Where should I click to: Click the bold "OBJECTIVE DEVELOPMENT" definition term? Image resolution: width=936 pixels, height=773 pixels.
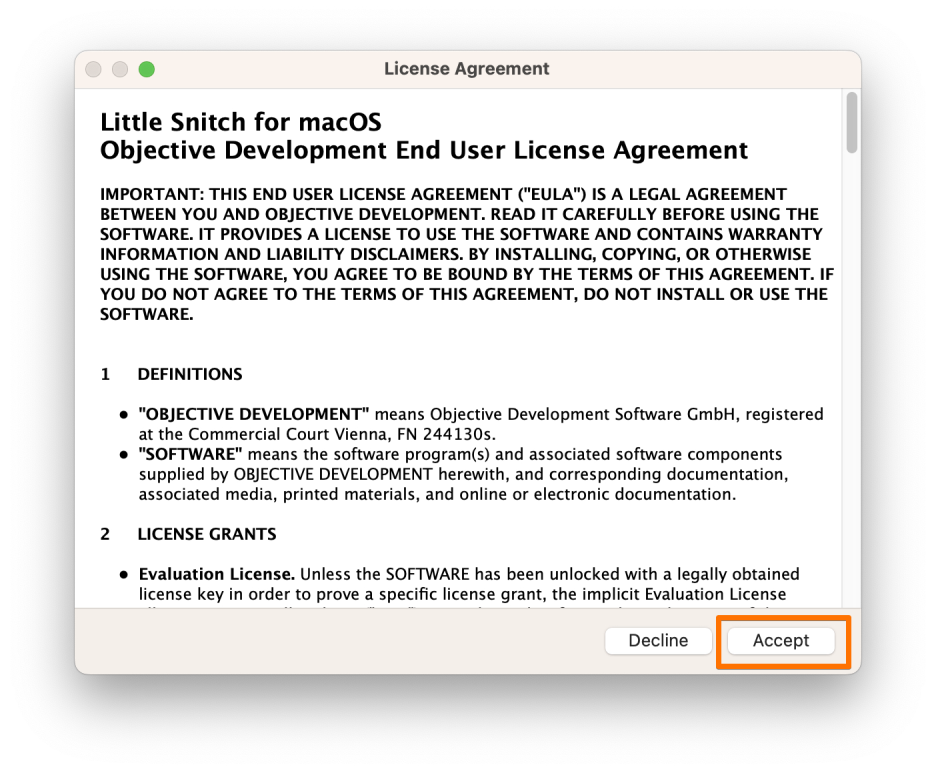pyautogui.click(x=254, y=414)
